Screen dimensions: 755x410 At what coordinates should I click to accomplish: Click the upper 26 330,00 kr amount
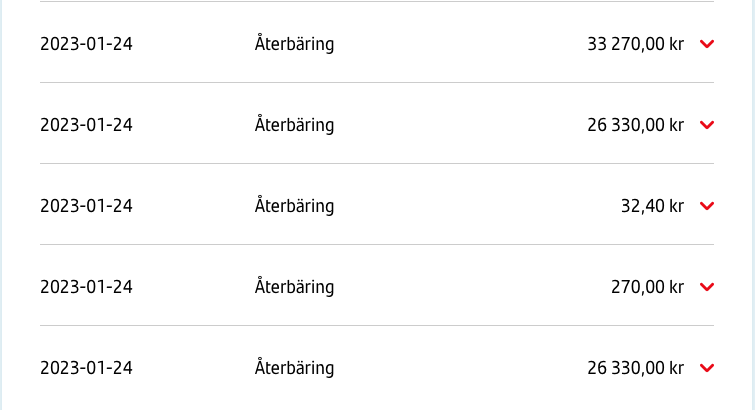636,125
